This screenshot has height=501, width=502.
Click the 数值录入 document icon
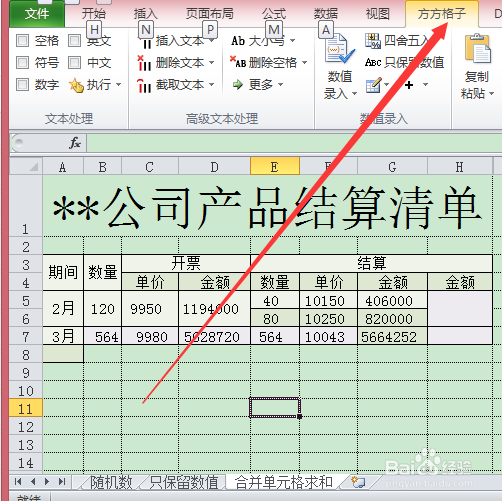point(339,48)
